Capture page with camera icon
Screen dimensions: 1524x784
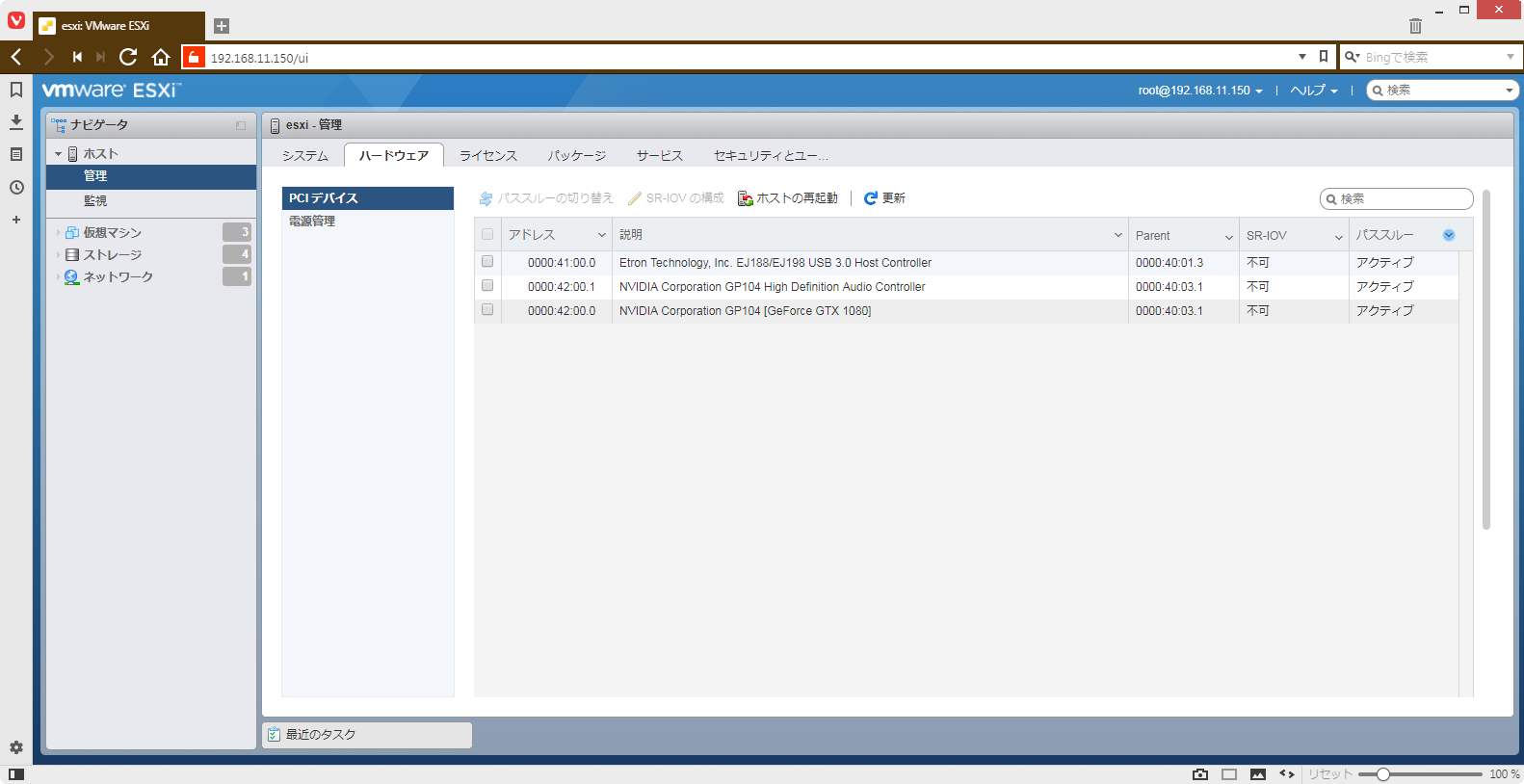click(1200, 773)
